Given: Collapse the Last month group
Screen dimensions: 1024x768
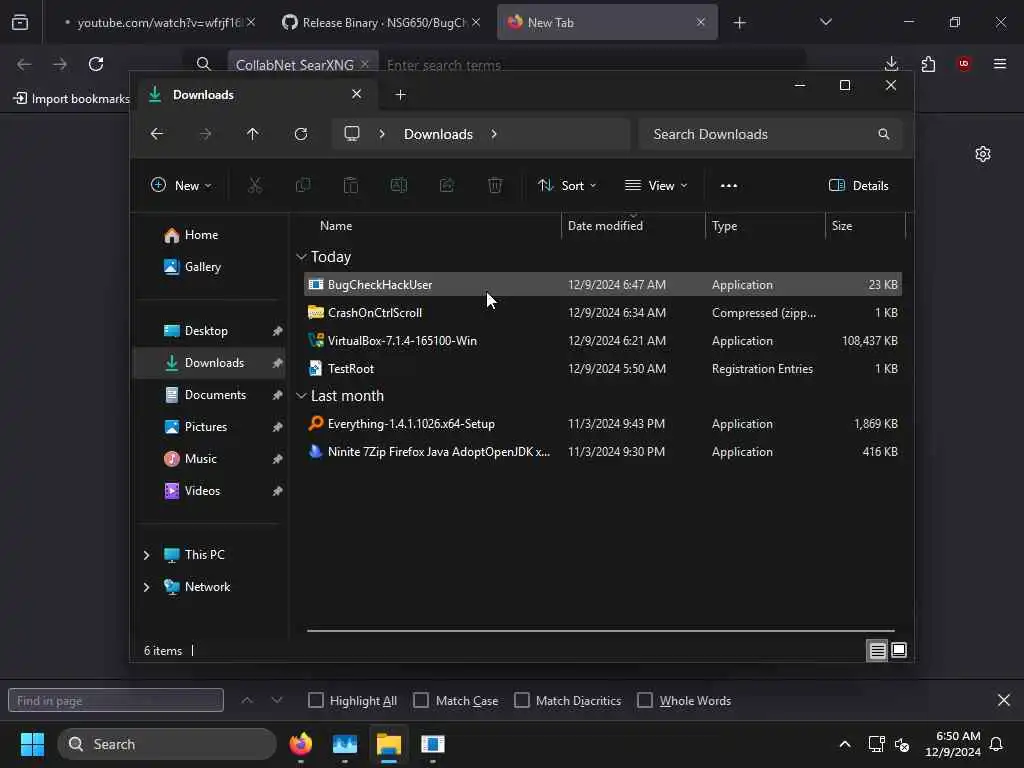Looking at the screenshot, I should [301, 396].
